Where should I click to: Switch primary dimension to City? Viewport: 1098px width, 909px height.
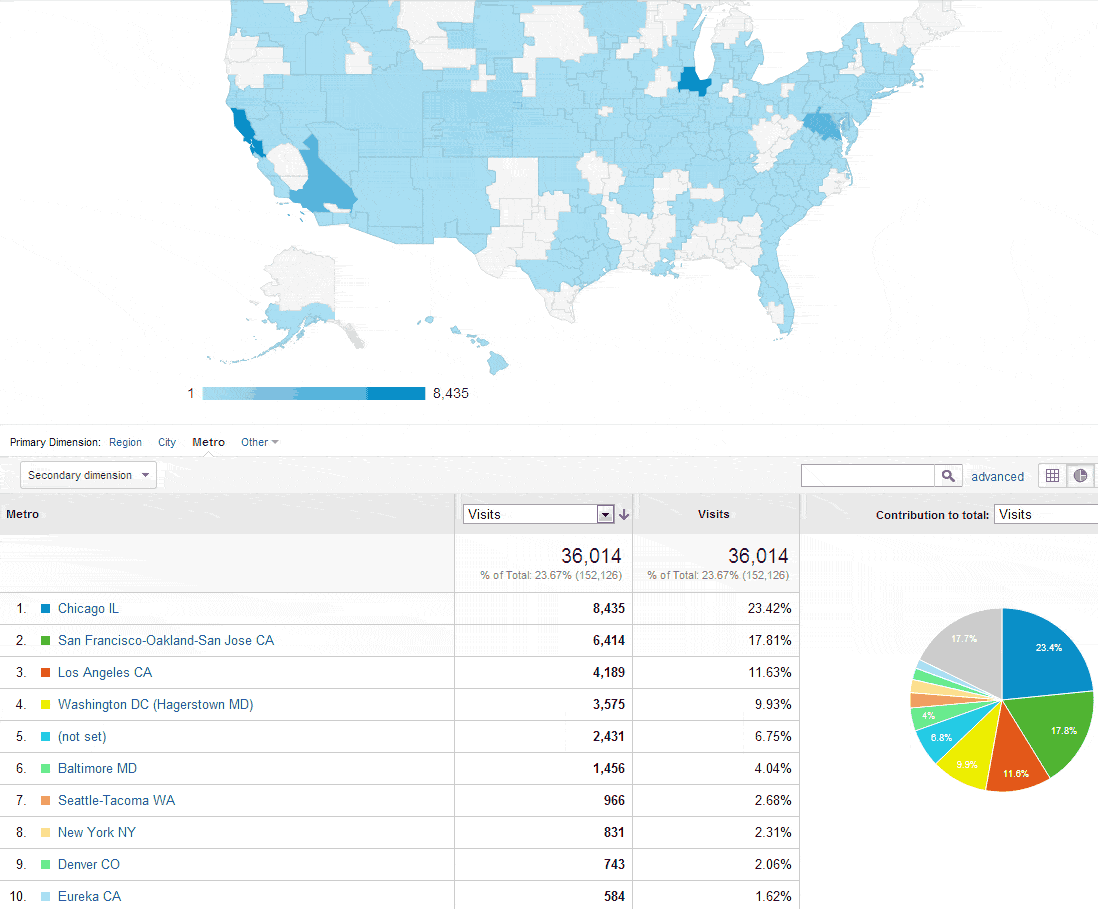pyautogui.click(x=167, y=442)
